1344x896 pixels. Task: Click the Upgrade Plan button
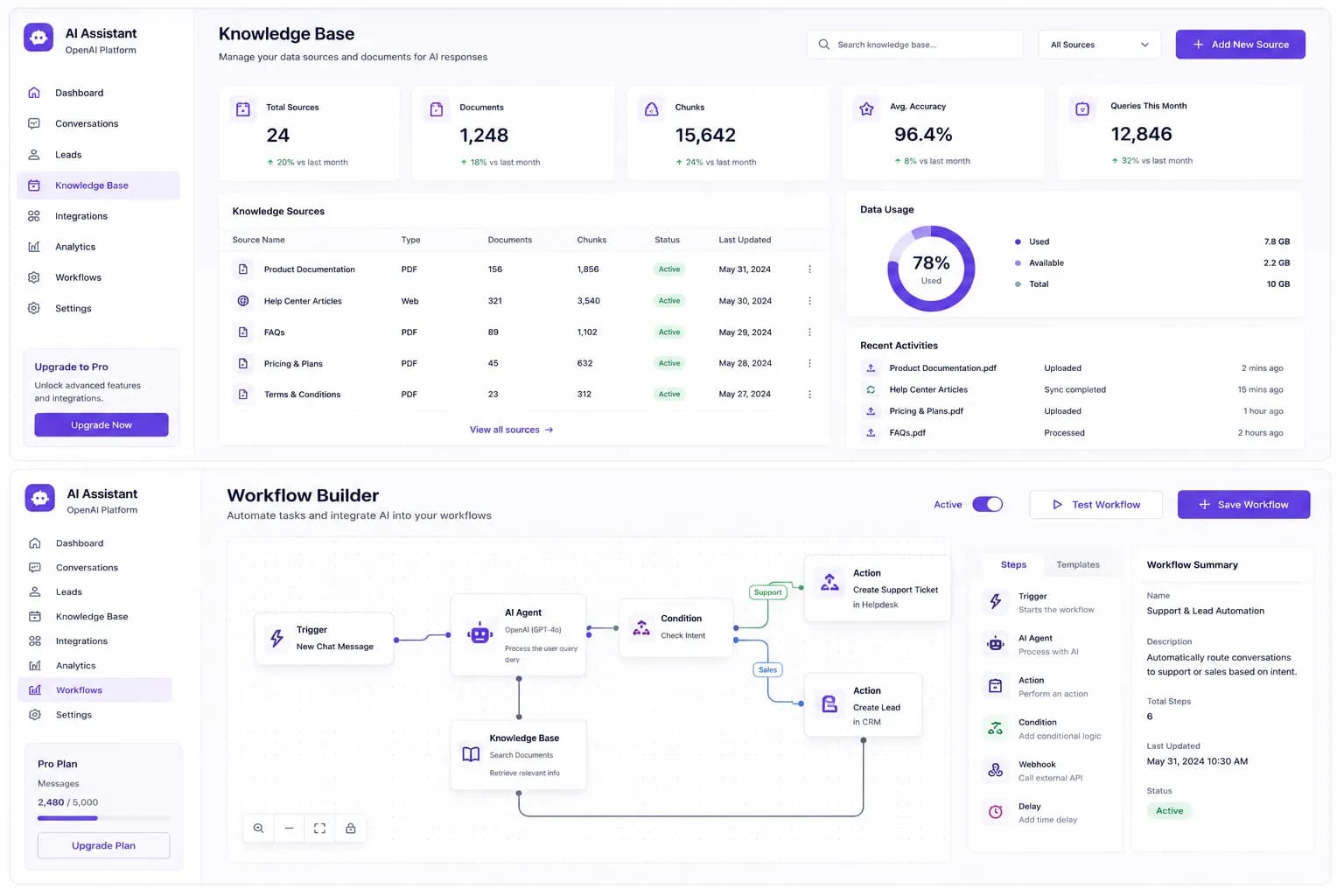coord(103,846)
